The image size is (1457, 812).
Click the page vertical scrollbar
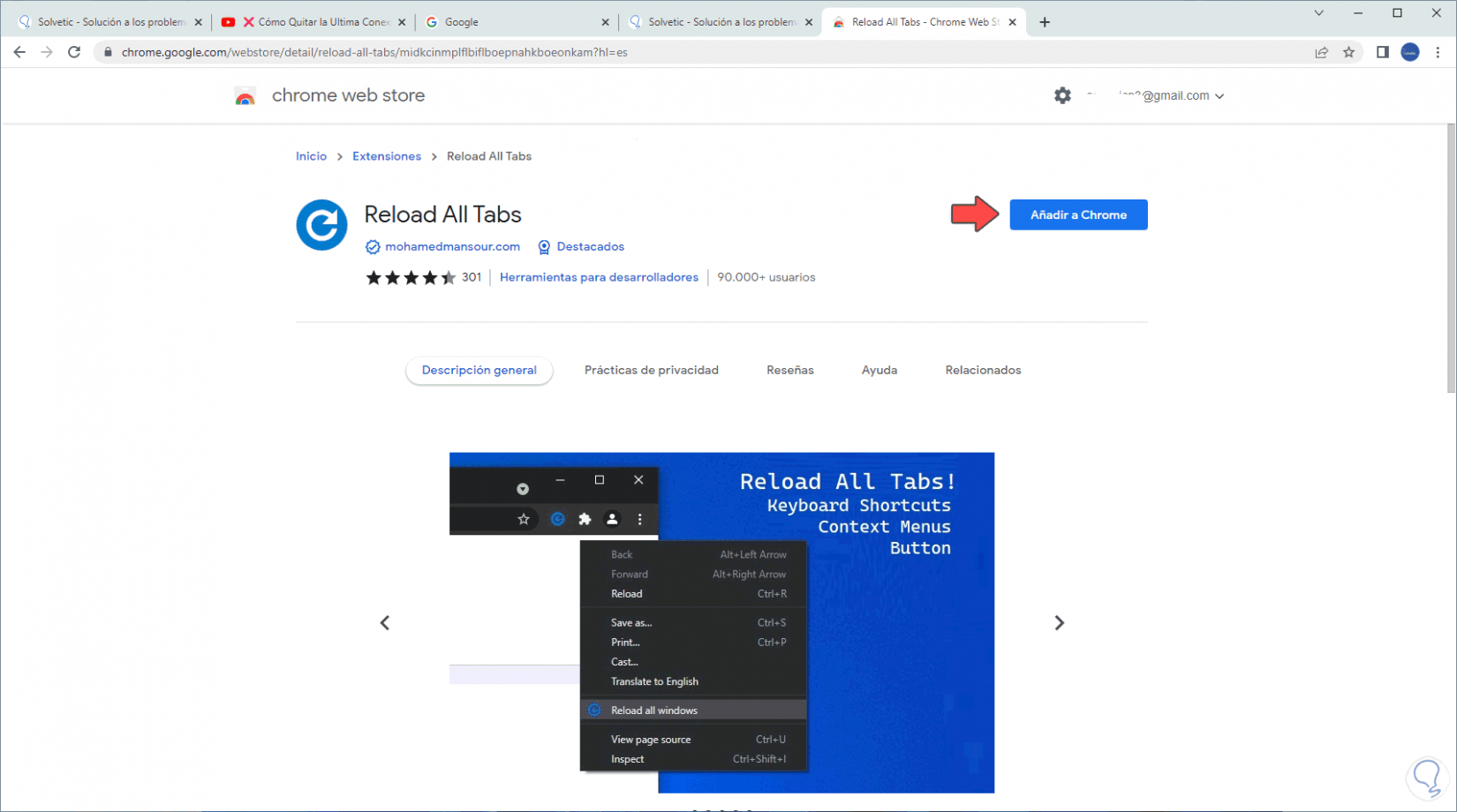(1451, 259)
